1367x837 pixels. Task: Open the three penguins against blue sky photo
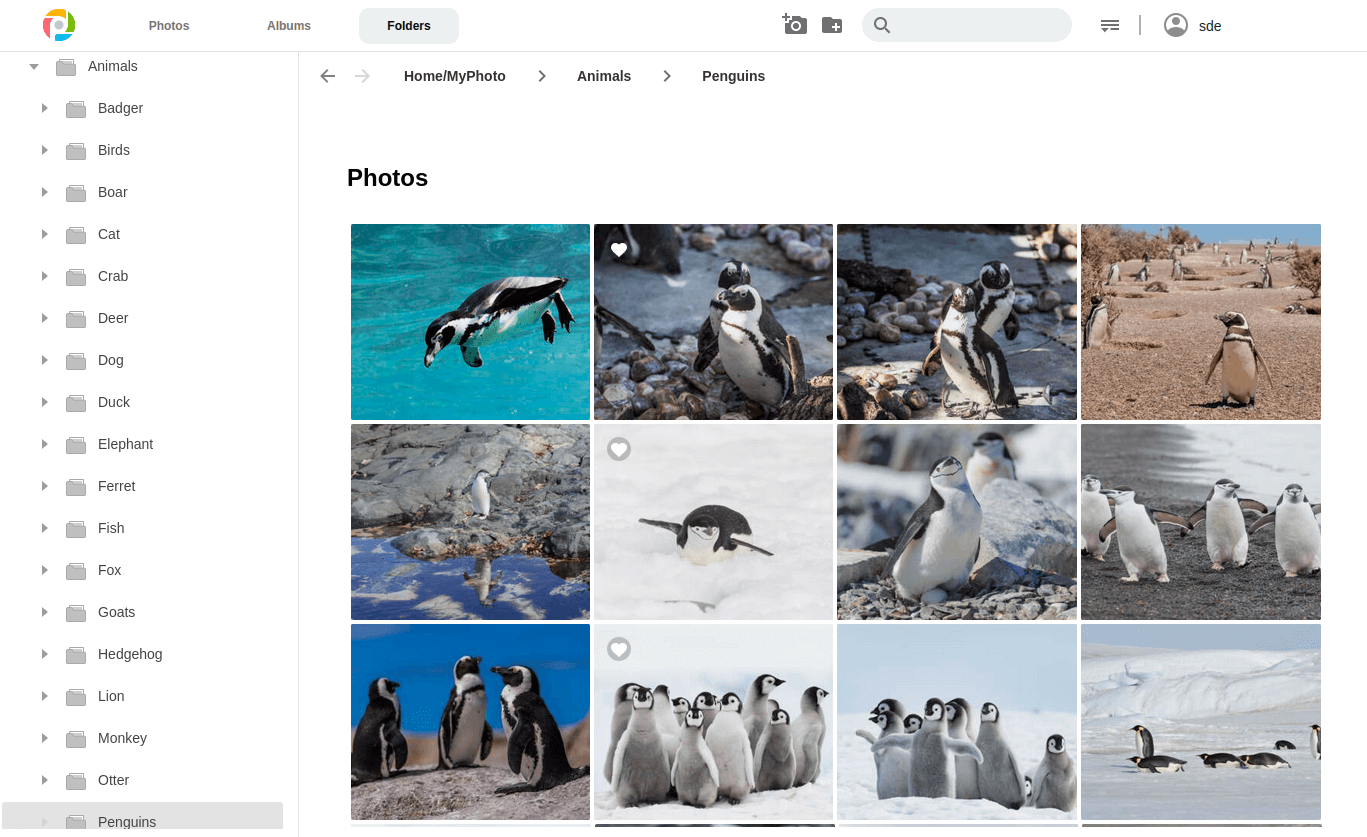pyautogui.click(x=470, y=722)
